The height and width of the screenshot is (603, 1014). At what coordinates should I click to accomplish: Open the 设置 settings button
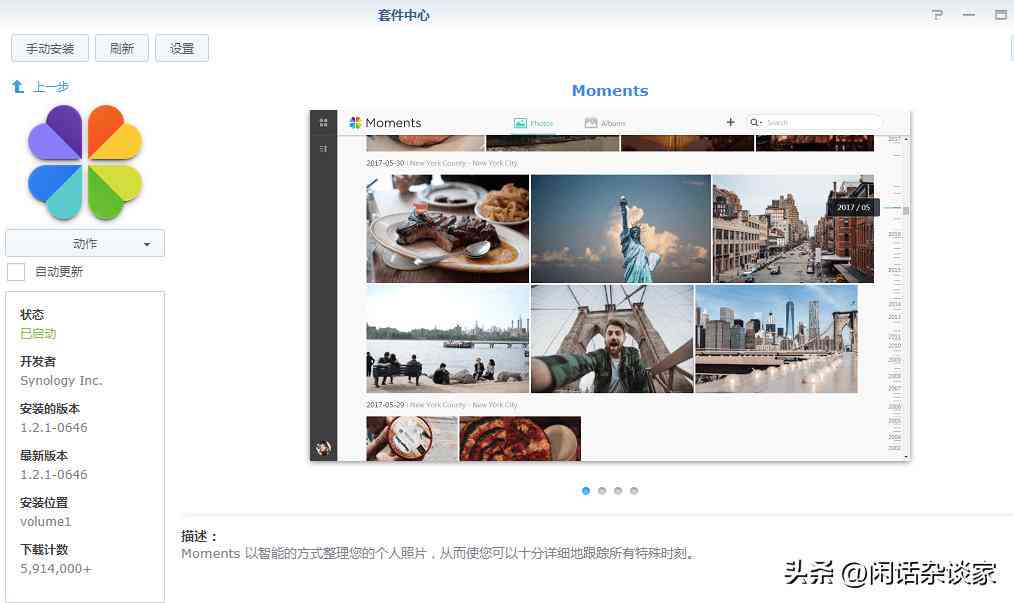(x=182, y=49)
